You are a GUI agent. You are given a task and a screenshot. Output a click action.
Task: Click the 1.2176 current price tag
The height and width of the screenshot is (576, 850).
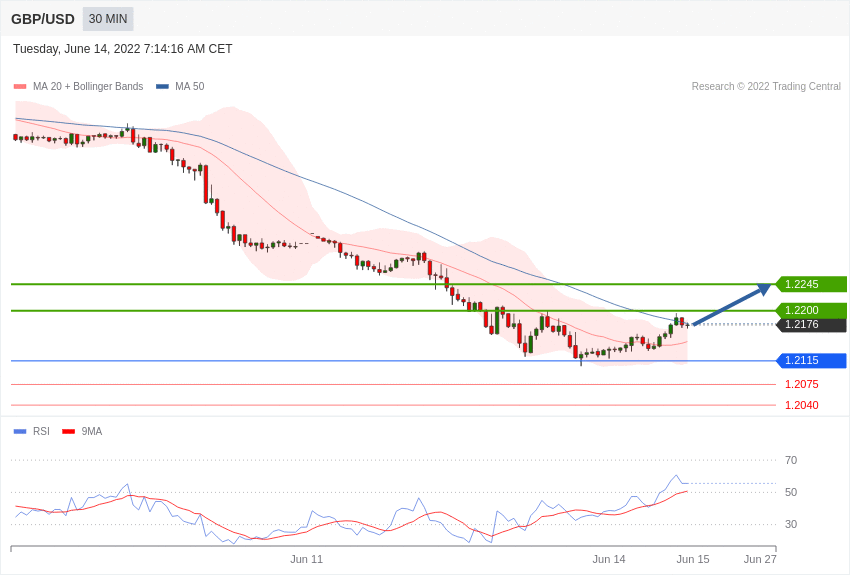pos(811,325)
